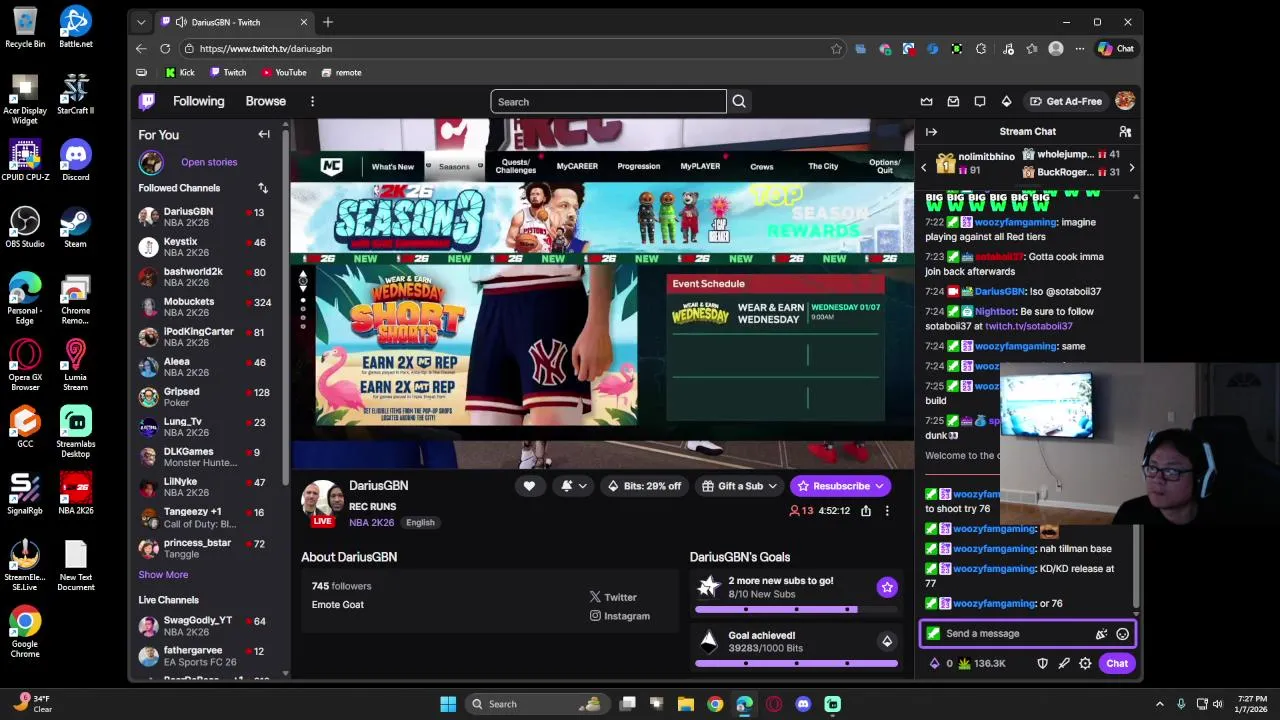Open the YouTube bookmark
The height and width of the screenshot is (720, 1280).
(284, 72)
